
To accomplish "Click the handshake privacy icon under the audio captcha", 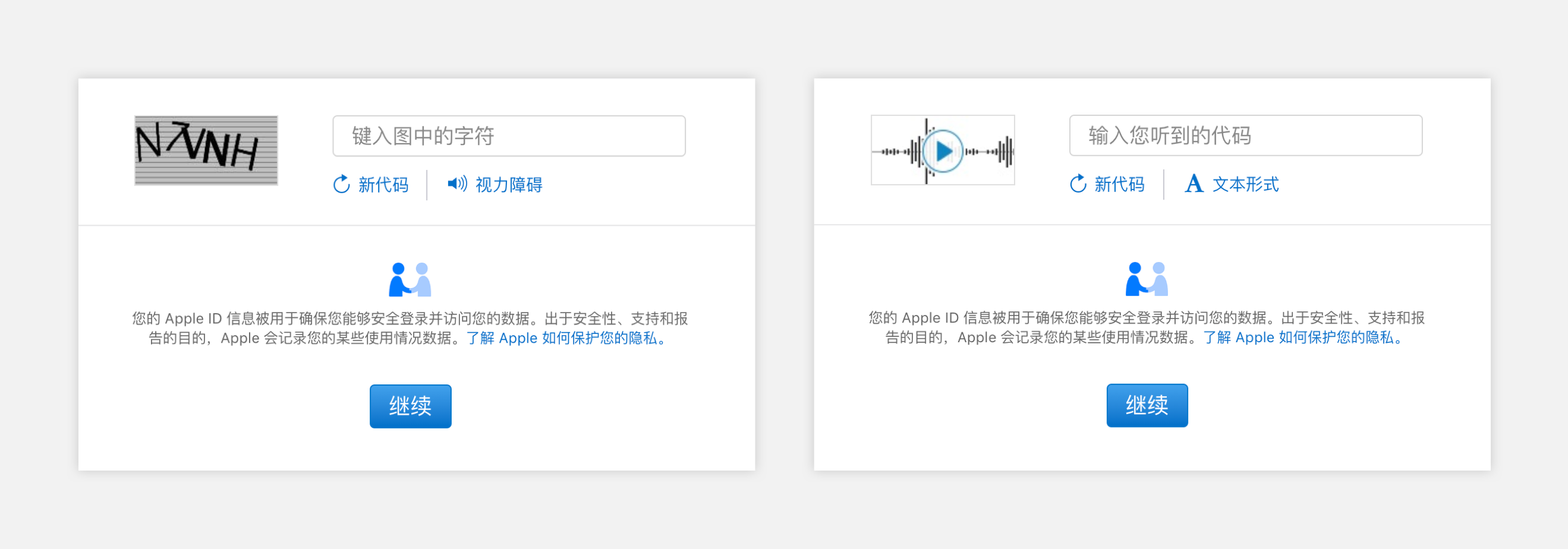I will click(1147, 279).
